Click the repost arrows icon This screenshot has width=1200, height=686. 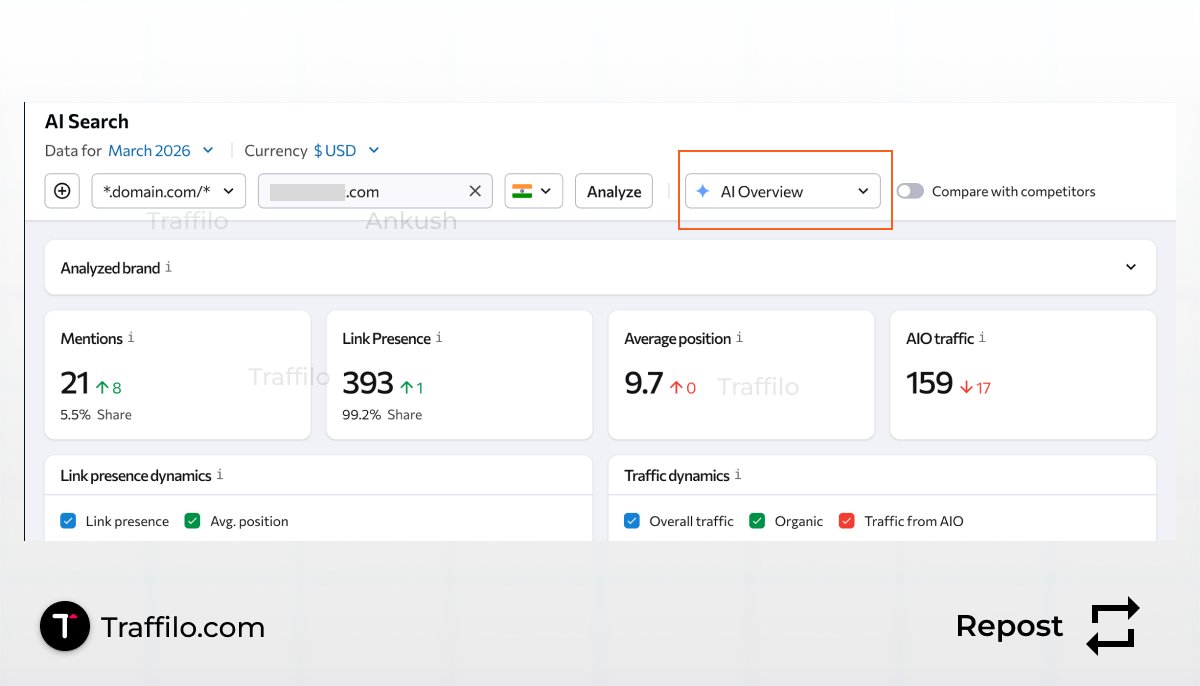pyautogui.click(x=1112, y=626)
